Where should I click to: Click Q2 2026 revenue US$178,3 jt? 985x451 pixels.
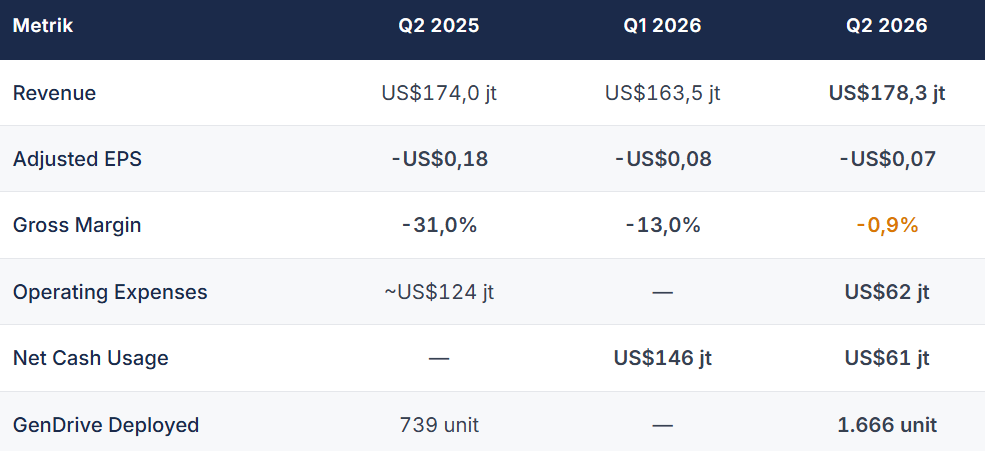point(886,93)
